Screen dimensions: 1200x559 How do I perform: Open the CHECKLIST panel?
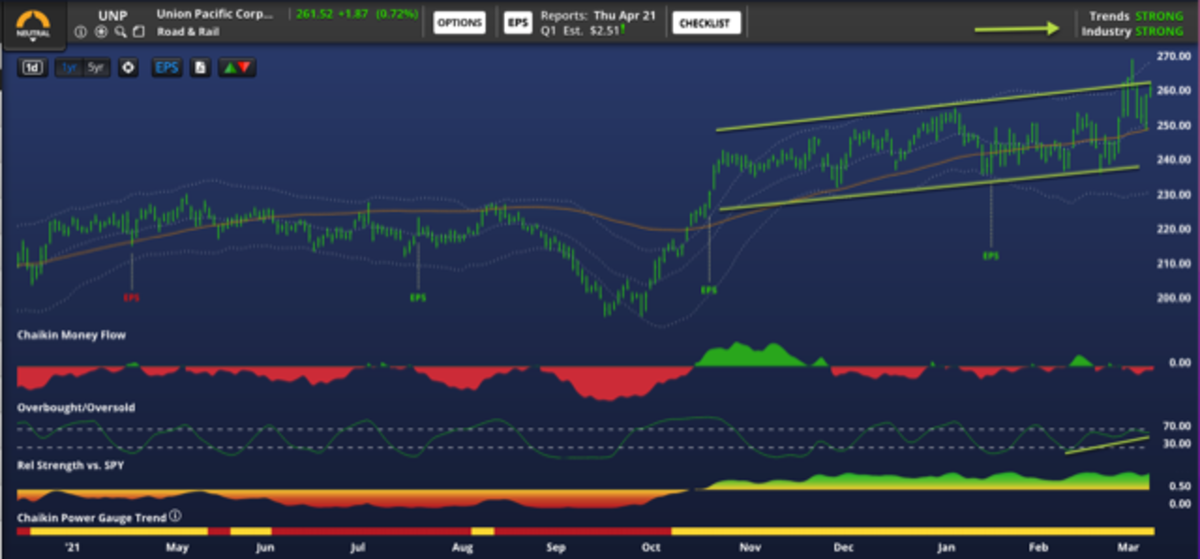coord(706,23)
